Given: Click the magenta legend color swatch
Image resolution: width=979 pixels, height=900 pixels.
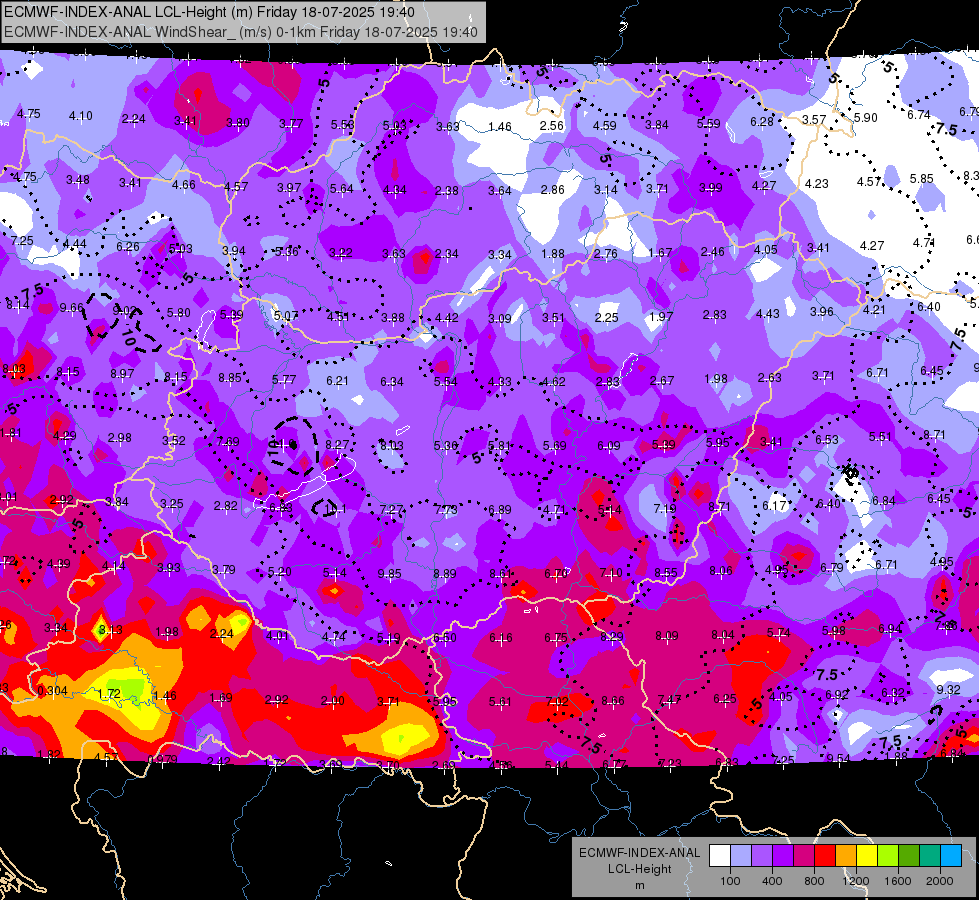Looking at the screenshot, I should (x=804, y=856).
